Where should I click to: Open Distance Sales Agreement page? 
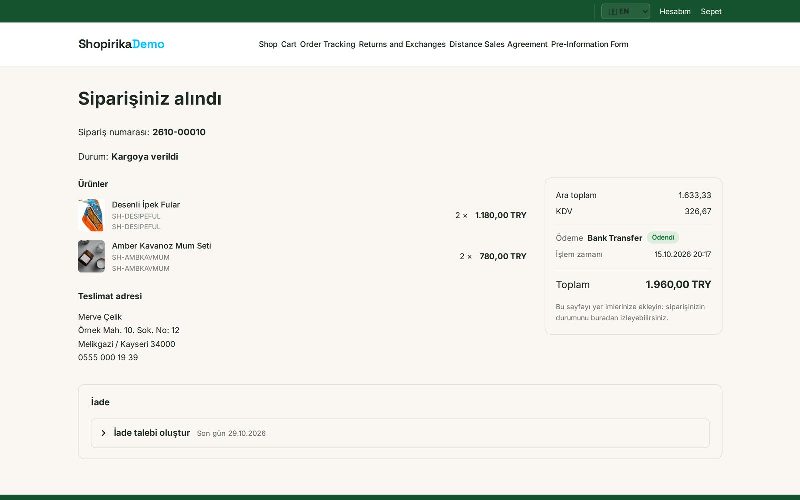498,44
